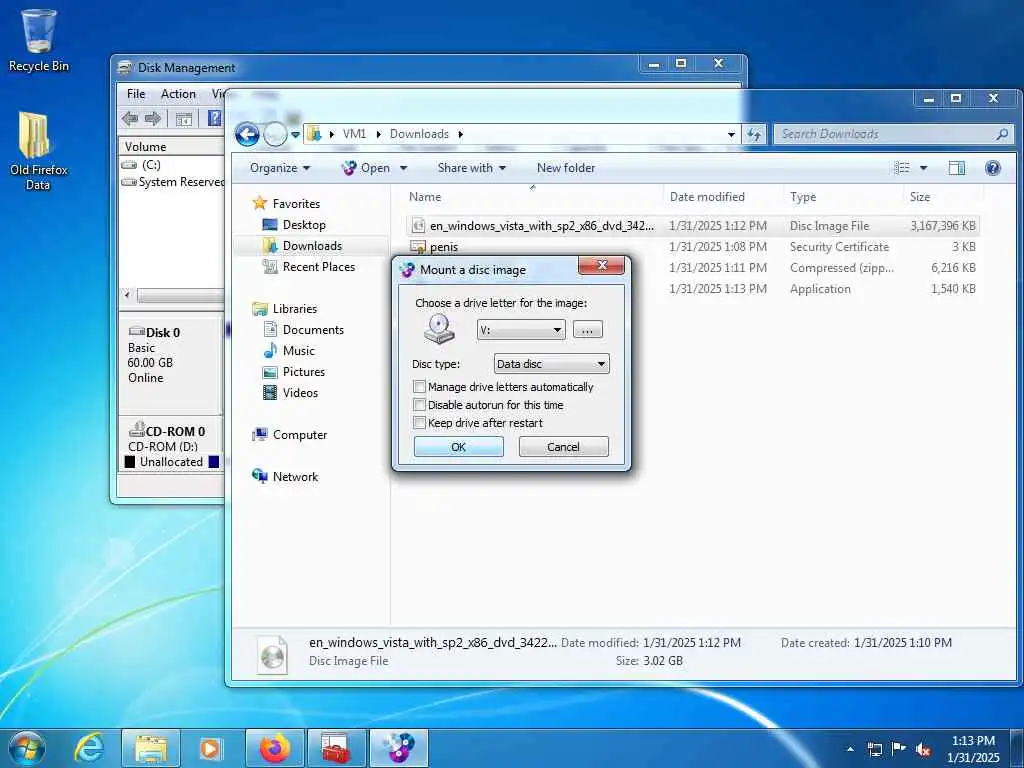
Task: Click the virtual drive icon in Mount dialog
Action: pyautogui.click(x=439, y=328)
